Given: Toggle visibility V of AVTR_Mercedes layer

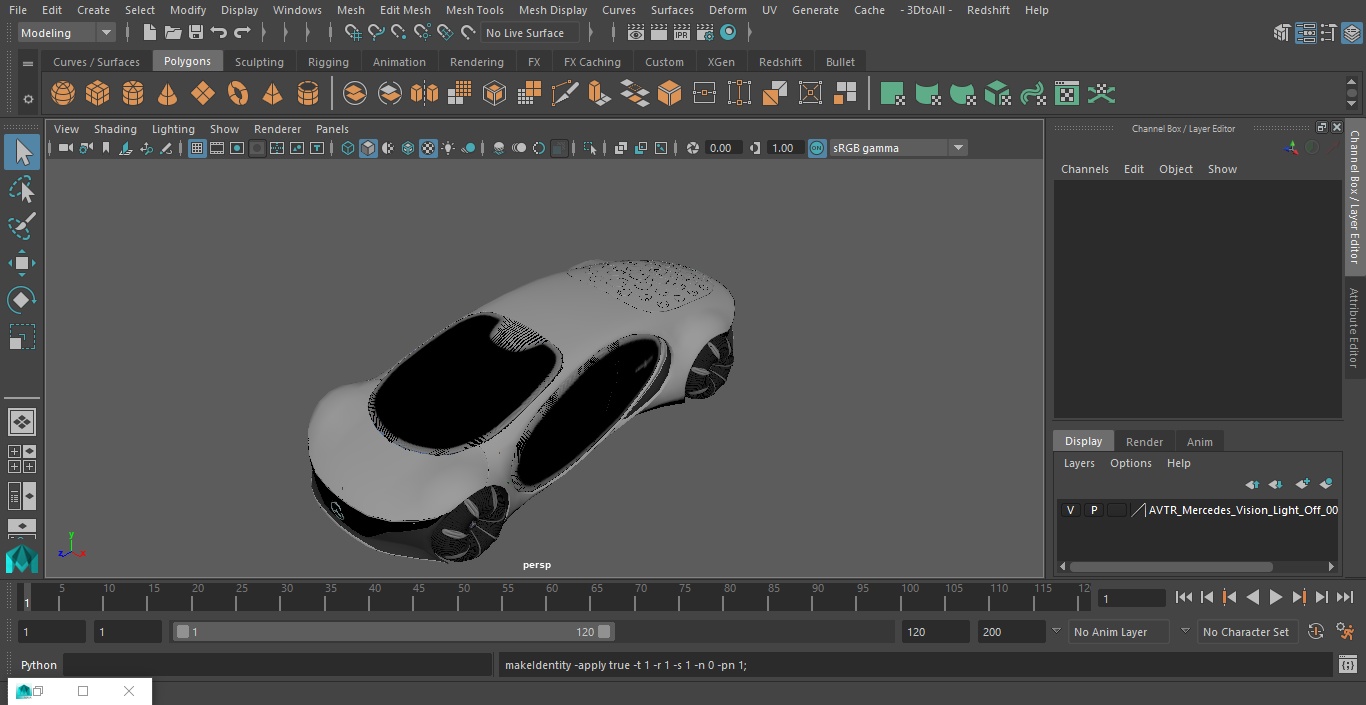Looking at the screenshot, I should point(1070,510).
